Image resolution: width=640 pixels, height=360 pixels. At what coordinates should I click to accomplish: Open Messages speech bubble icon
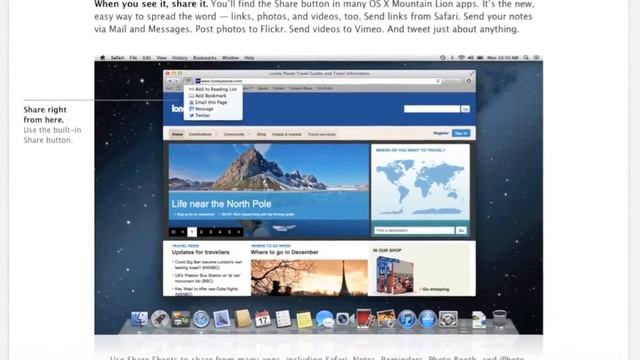(324, 319)
